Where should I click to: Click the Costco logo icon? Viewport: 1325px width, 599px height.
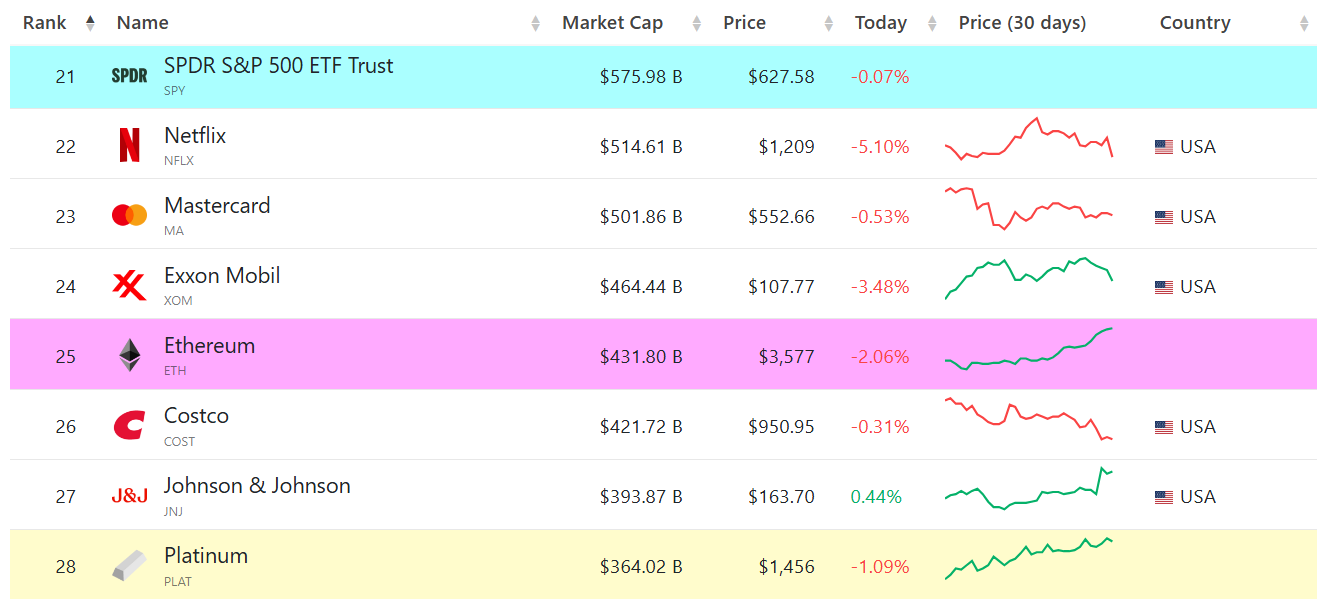(129, 426)
